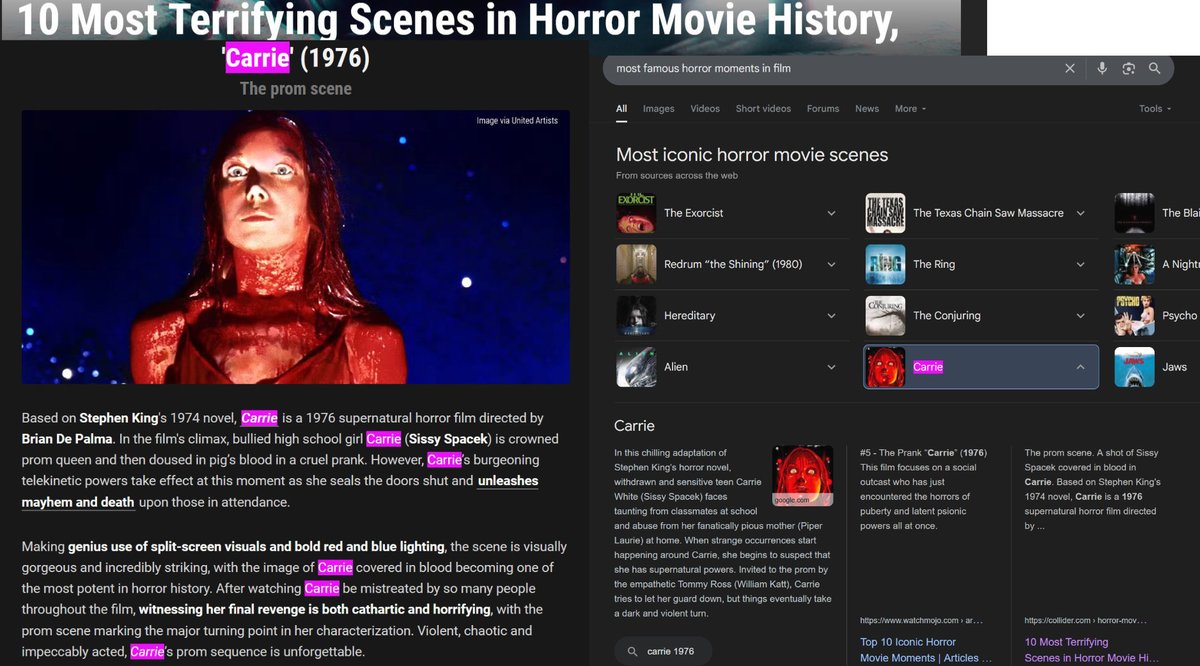Switch to the Videos tab

(x=705, y=108)
